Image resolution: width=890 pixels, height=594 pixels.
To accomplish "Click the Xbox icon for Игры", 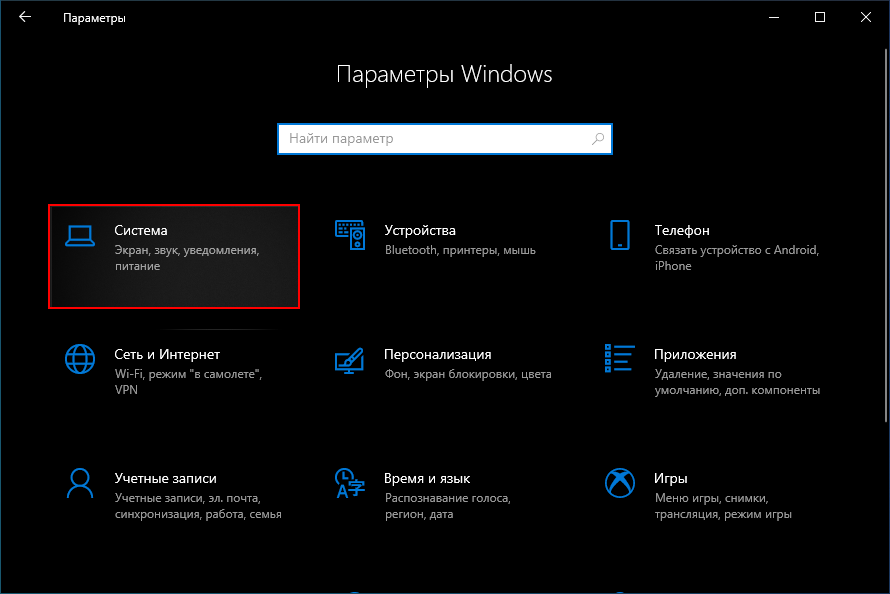I will 620,483.
